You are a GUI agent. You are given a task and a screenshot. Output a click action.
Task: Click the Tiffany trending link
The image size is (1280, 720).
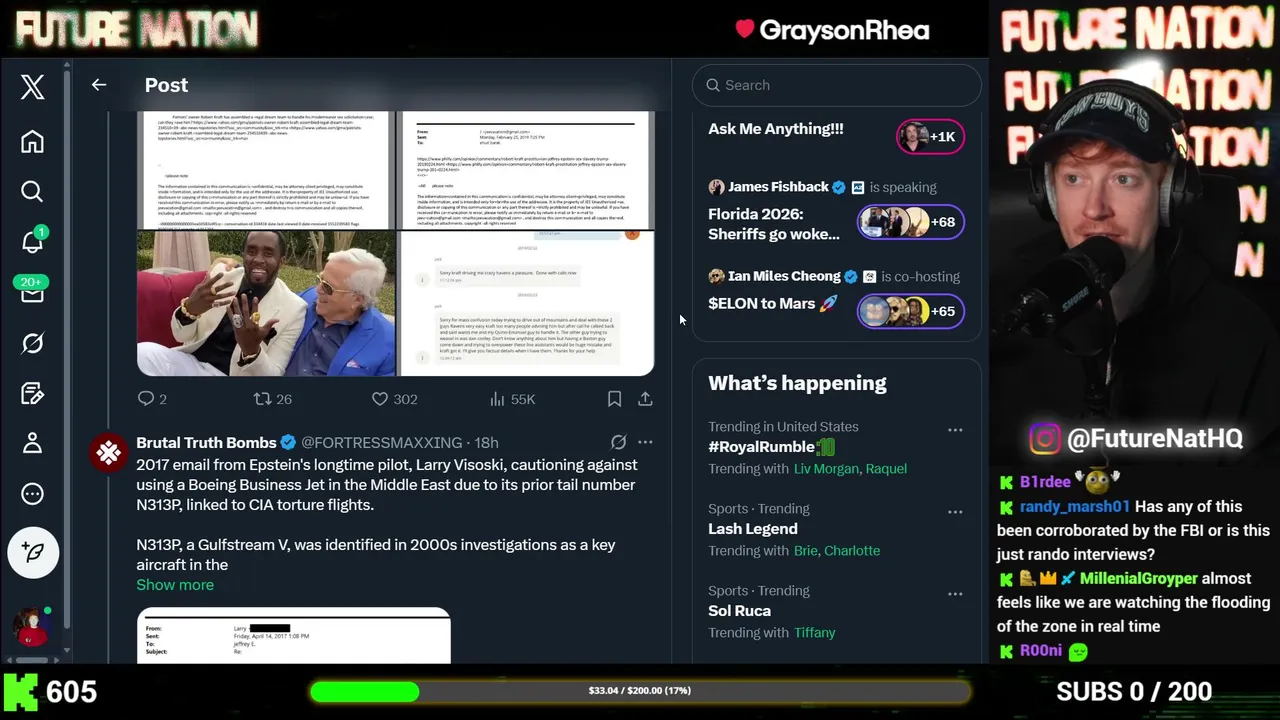click(814, 632)
